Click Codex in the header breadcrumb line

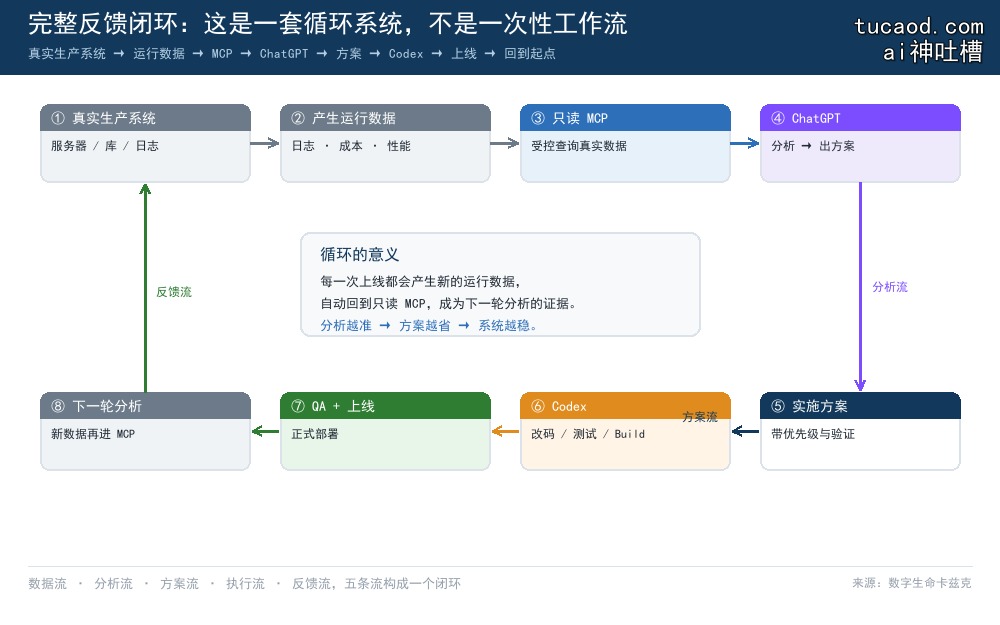point(406,54)
